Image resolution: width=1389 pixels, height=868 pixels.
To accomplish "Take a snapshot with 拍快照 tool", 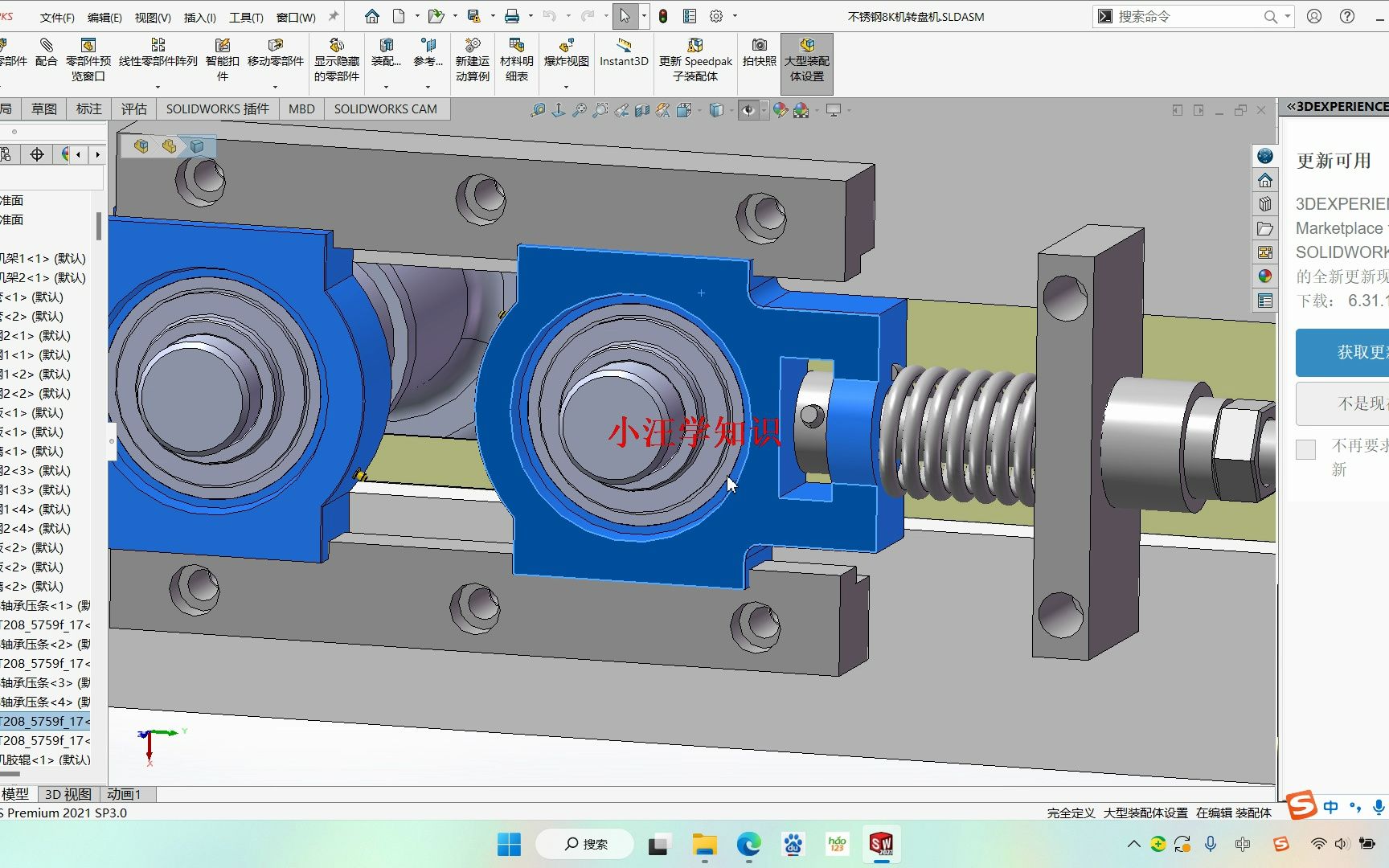I will click(x=760, y=53).
